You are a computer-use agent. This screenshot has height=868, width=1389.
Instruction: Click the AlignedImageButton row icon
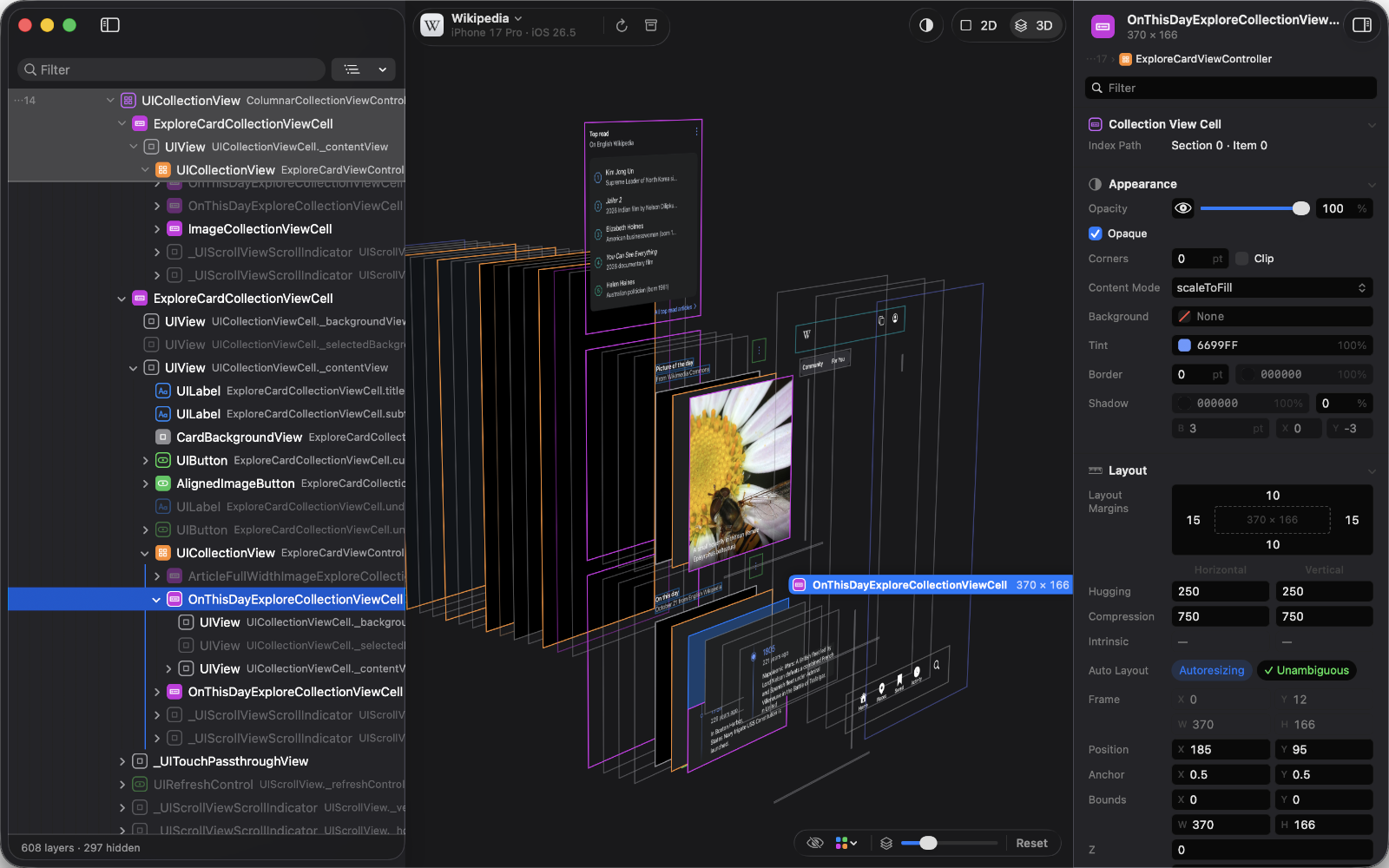162,483
